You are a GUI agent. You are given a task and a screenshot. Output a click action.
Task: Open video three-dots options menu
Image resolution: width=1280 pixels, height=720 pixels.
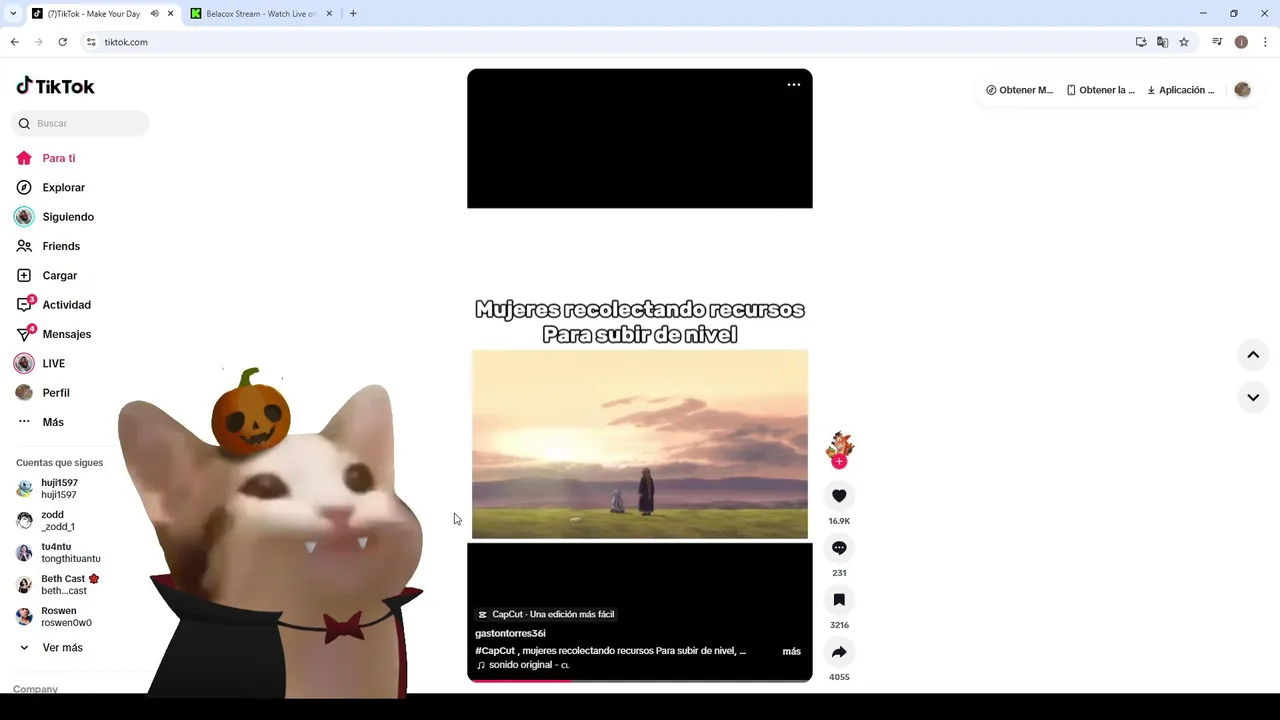click(794, 85)
